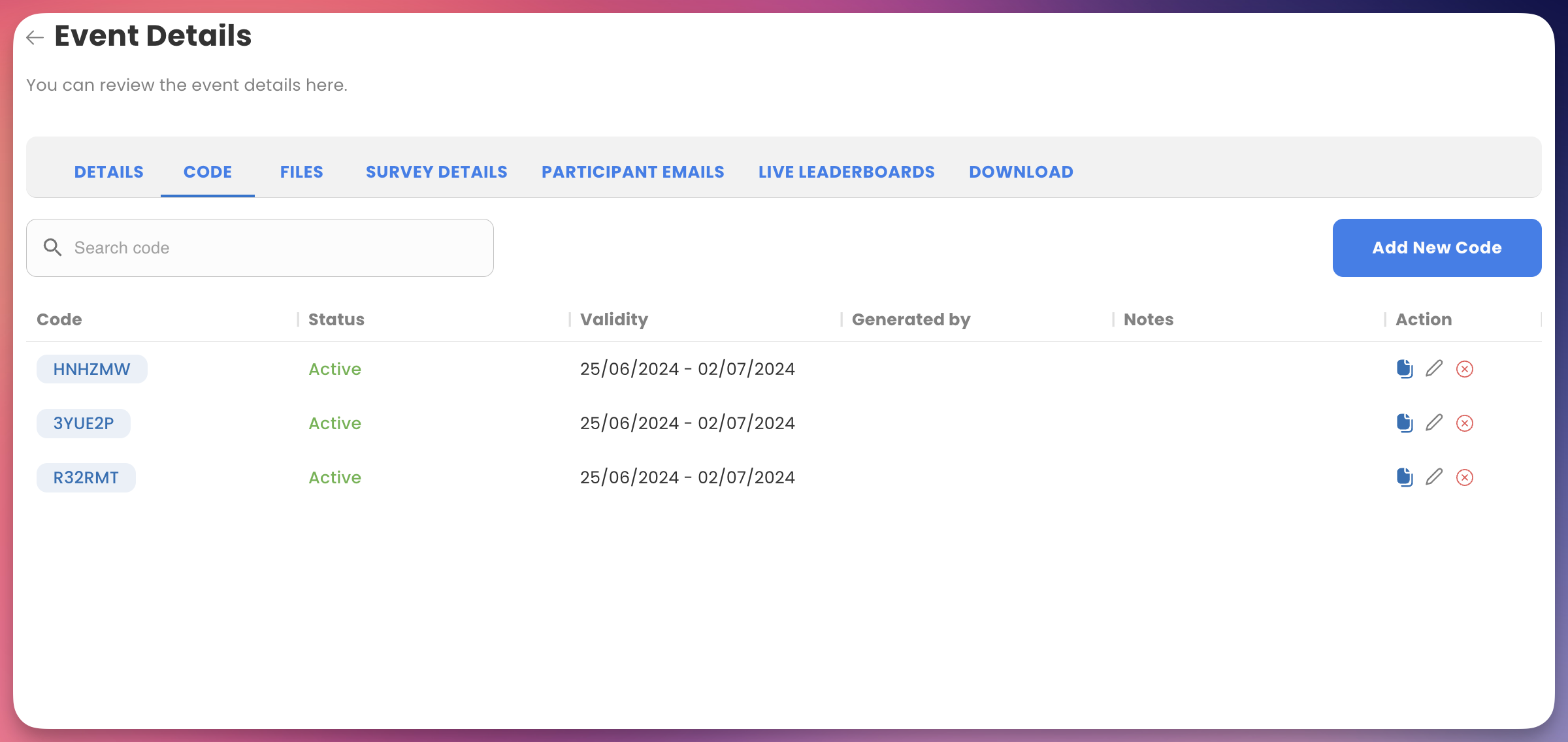Image resolution: width=1568 pixels, height=742 pixels.
Task: Click the search magnifier icon
Action: 52,248
